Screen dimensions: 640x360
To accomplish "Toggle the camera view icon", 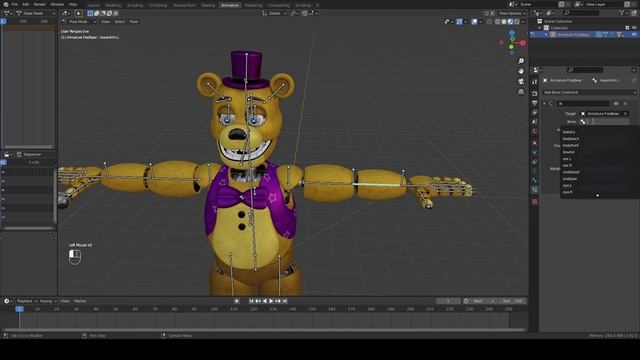I will click(521, 81).
